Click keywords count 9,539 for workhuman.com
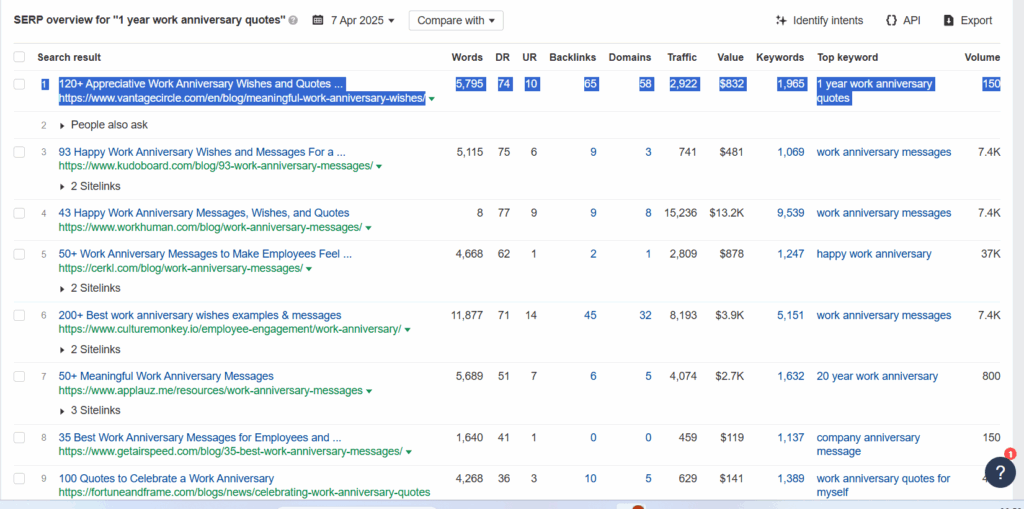Screen dimensions: 1024x509 pyautogui.click(x=791, y=213)
